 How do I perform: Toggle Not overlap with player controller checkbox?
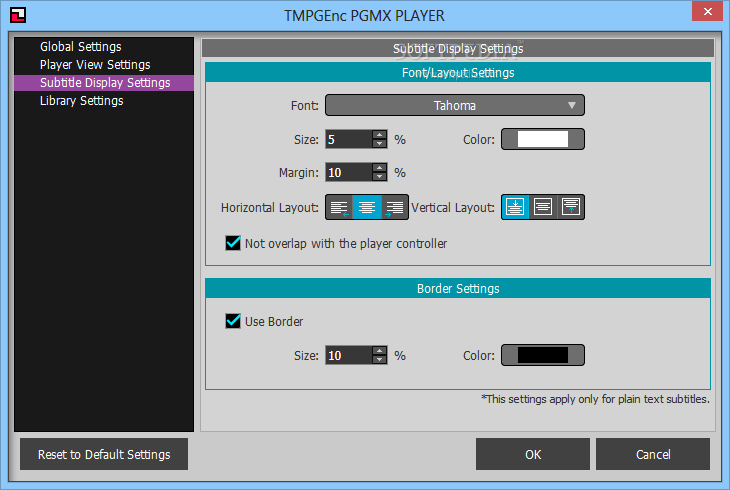click(x=233, y=243)
